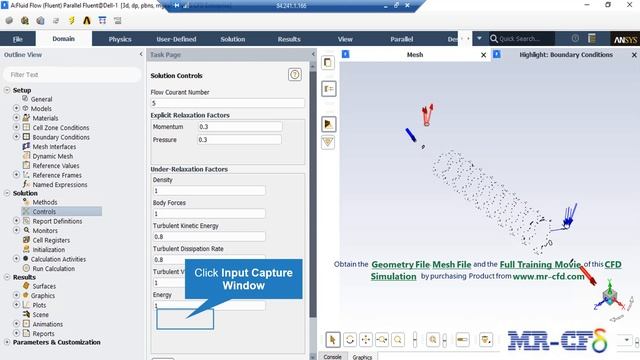640x360 pixels.
Task: Switch to the Console tab
Action: click(333, 357)
